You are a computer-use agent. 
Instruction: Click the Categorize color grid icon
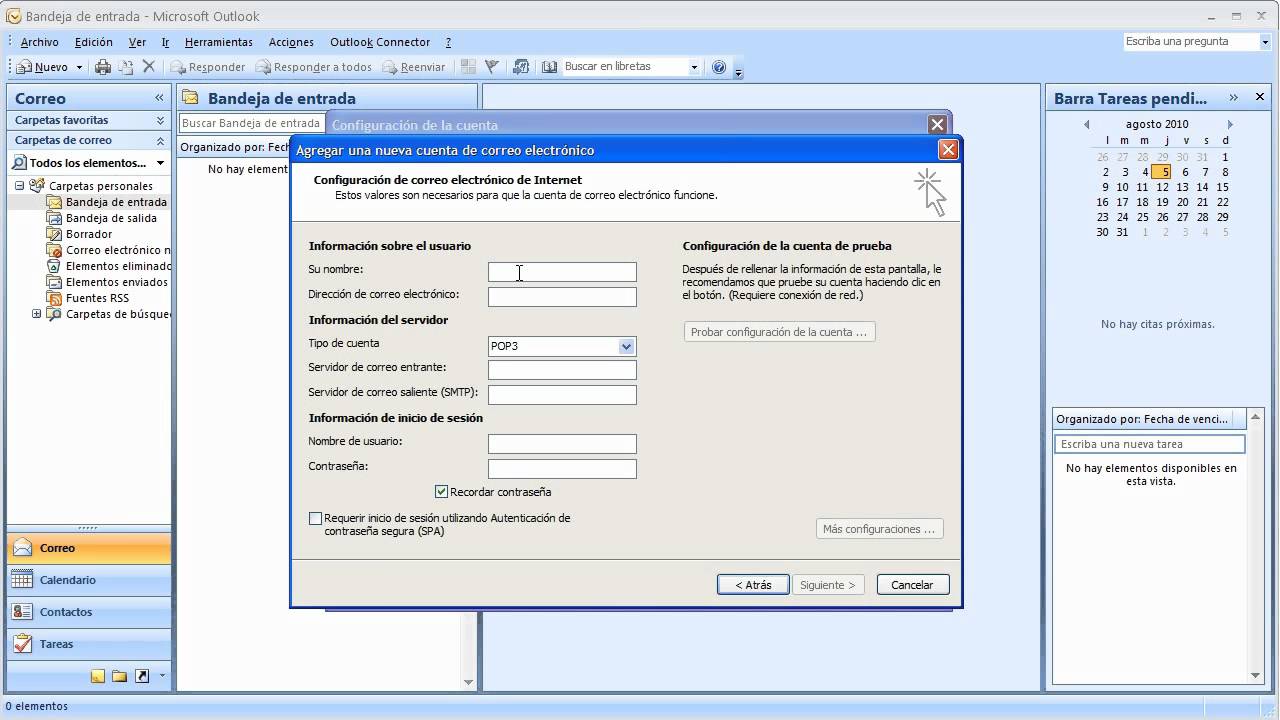[468, 67]
